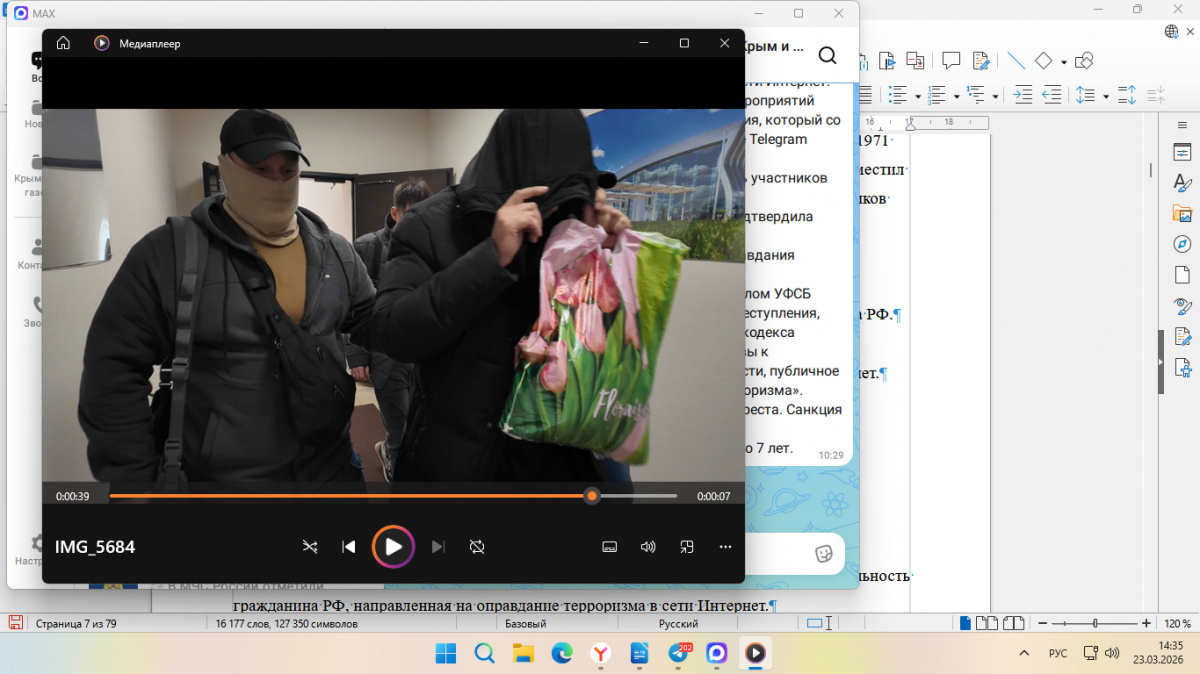Screen dimensions: 1200x674
Task: Open media player volume control
Action: [648, 547]
